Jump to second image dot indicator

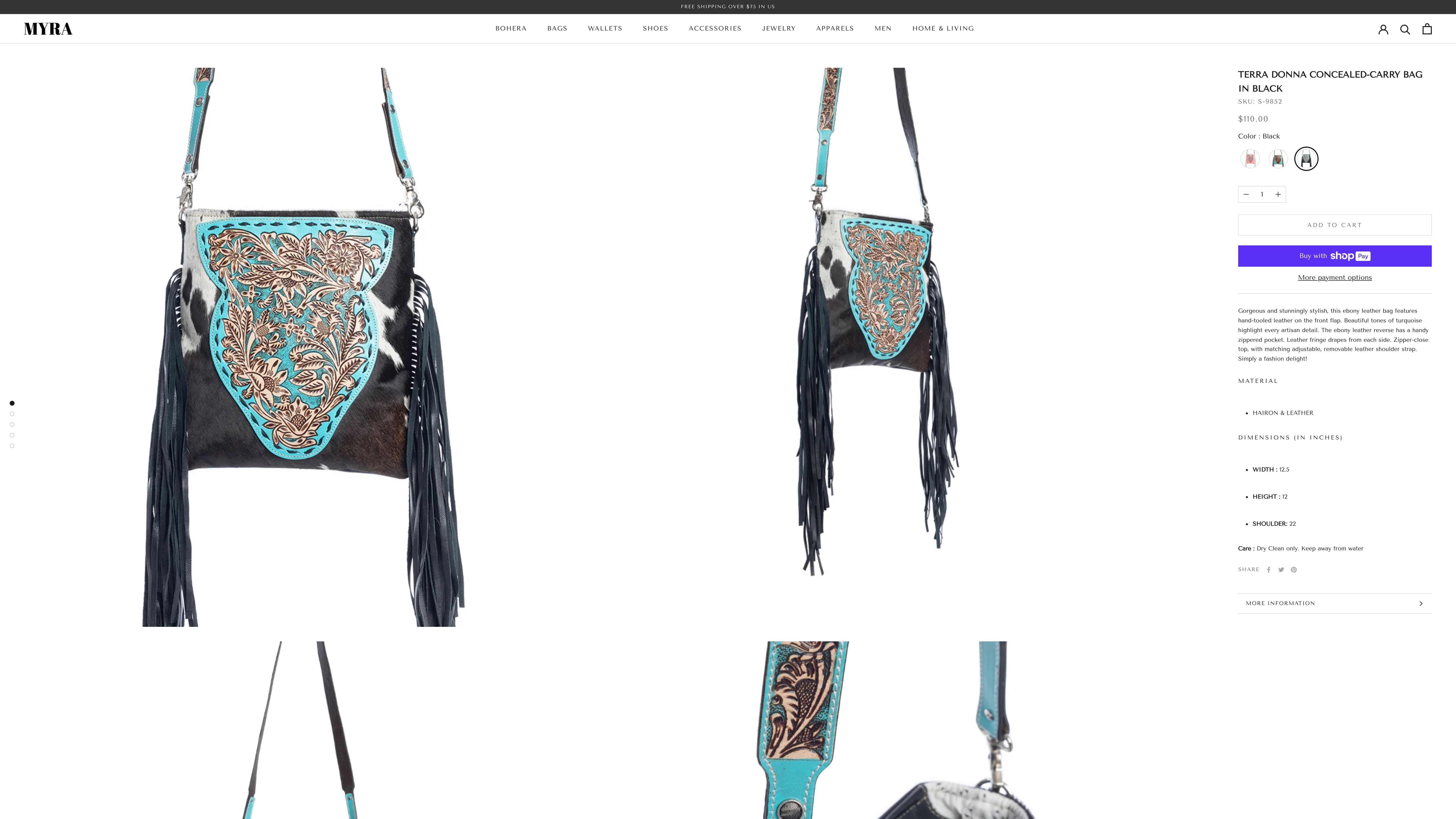pyautogui.click(x=12, y=414)
